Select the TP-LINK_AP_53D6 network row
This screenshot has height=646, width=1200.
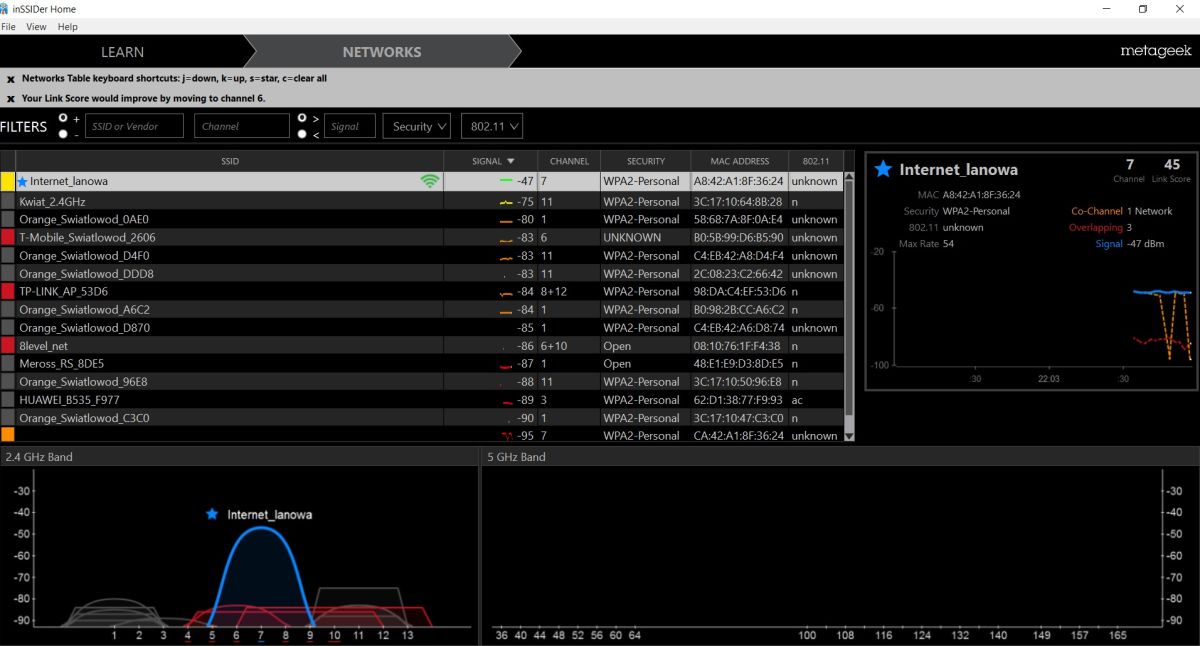422,291
